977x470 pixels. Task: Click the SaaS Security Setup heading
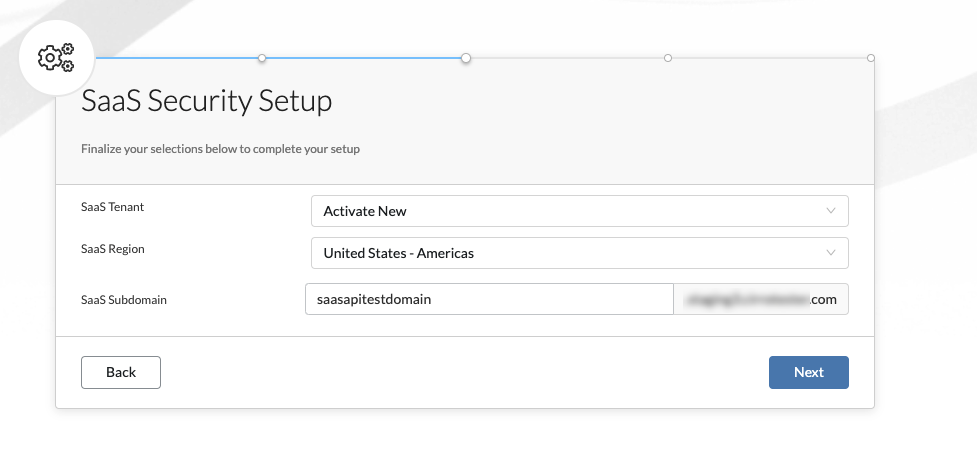(x=206, y=101)
